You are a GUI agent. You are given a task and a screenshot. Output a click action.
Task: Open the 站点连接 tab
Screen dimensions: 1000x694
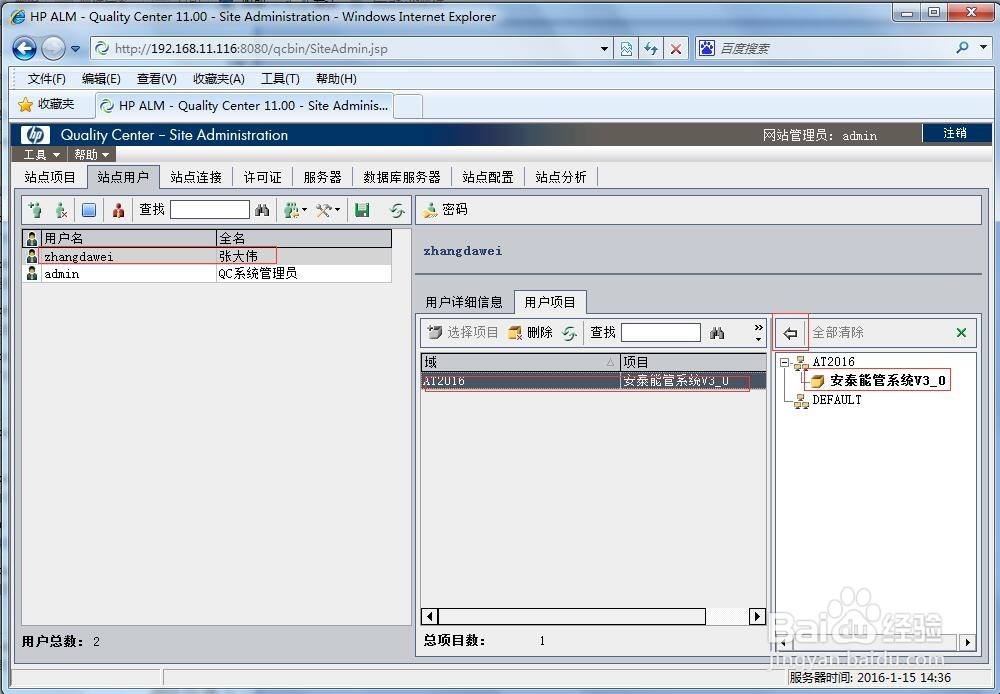coord(196,177)
